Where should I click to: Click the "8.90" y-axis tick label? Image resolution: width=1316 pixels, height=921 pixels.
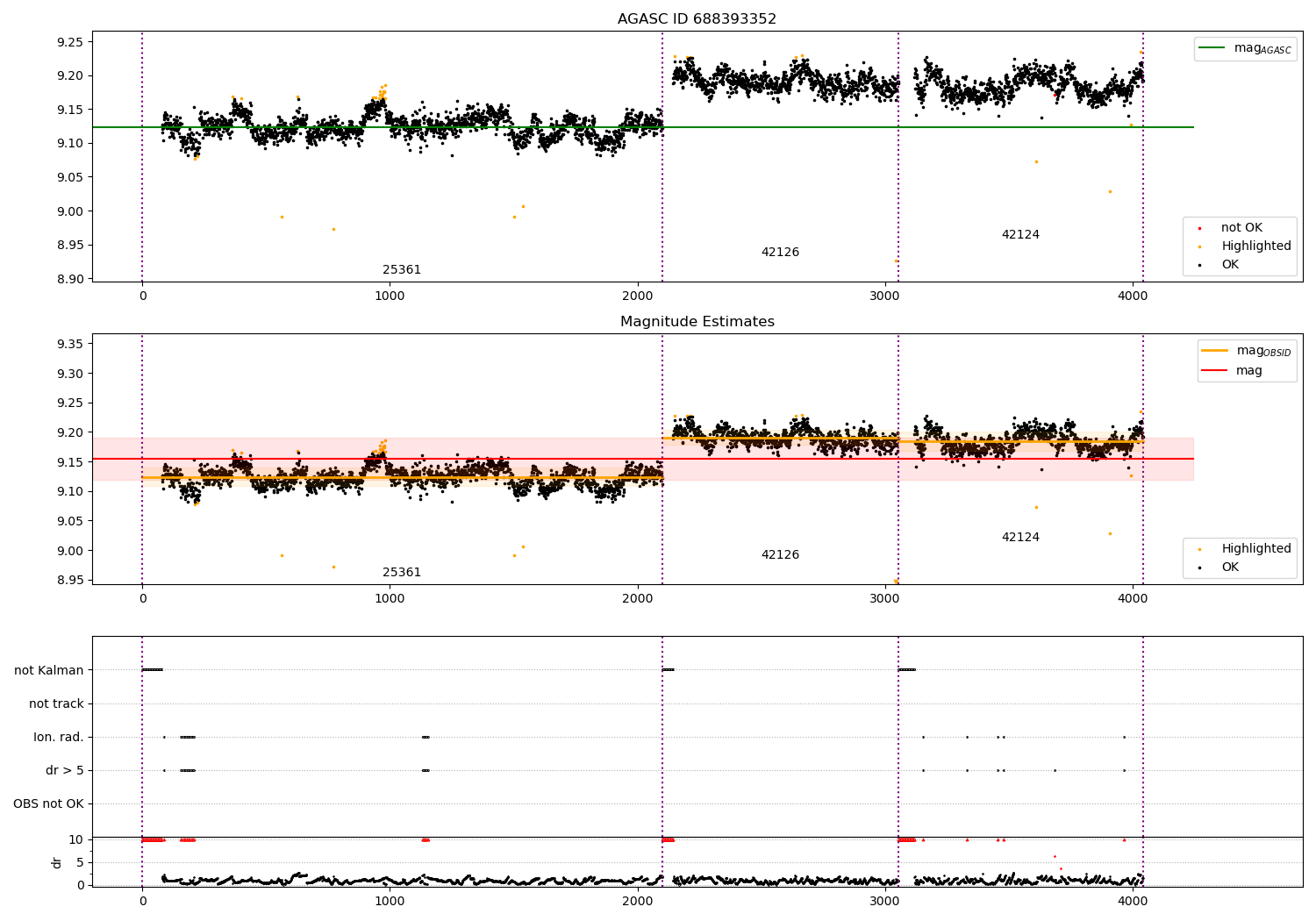pos(70,279)
